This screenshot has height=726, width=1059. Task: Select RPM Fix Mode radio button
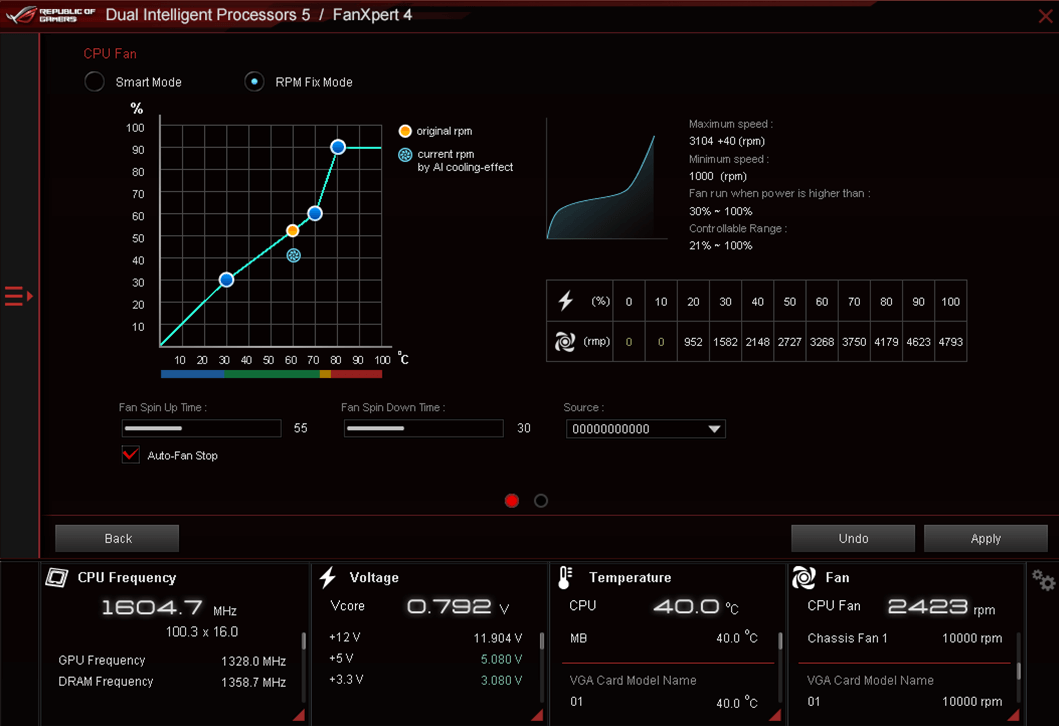[254, 82]
